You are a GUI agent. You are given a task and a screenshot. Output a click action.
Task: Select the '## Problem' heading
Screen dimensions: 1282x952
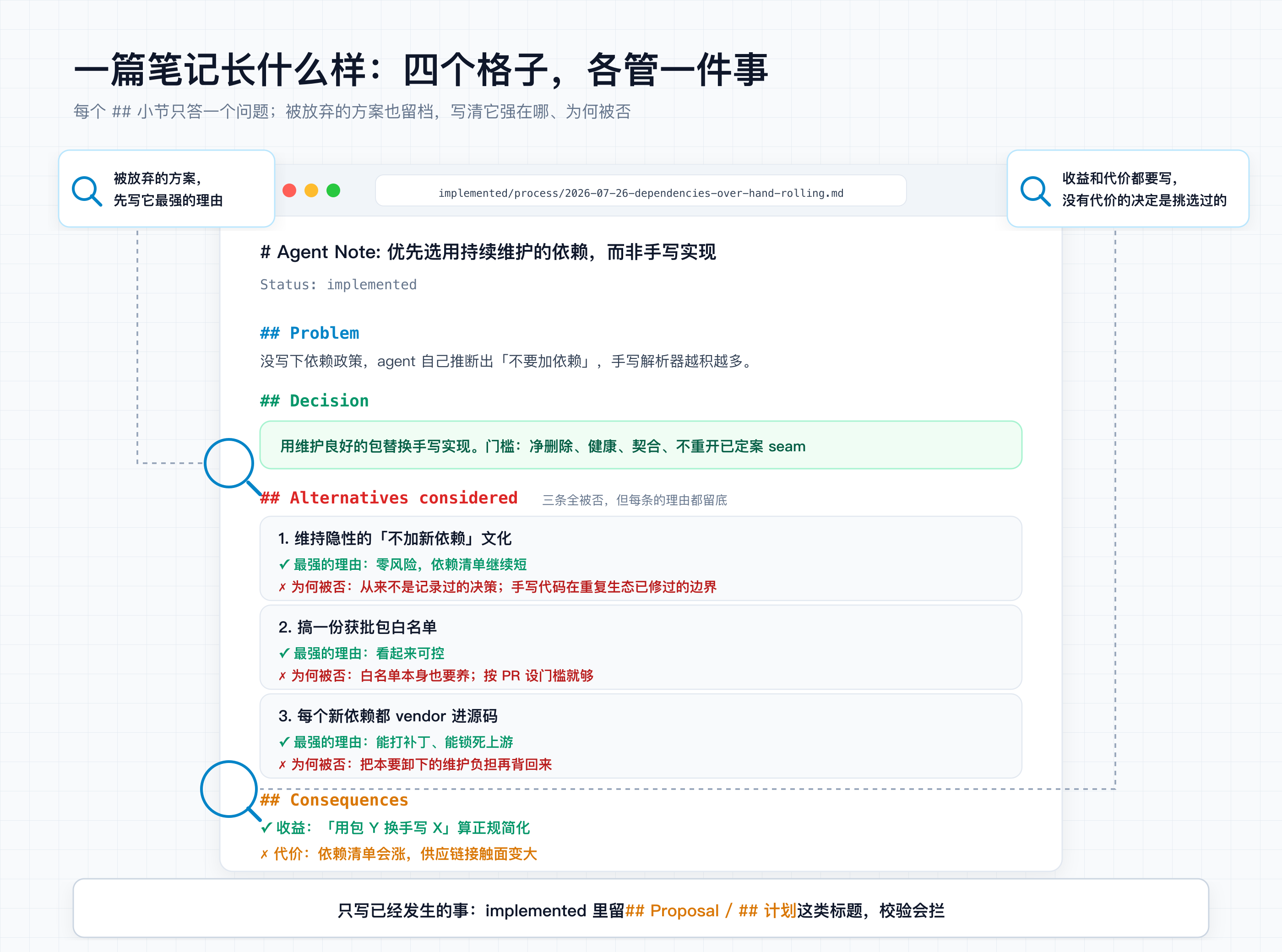pos(310,333)
